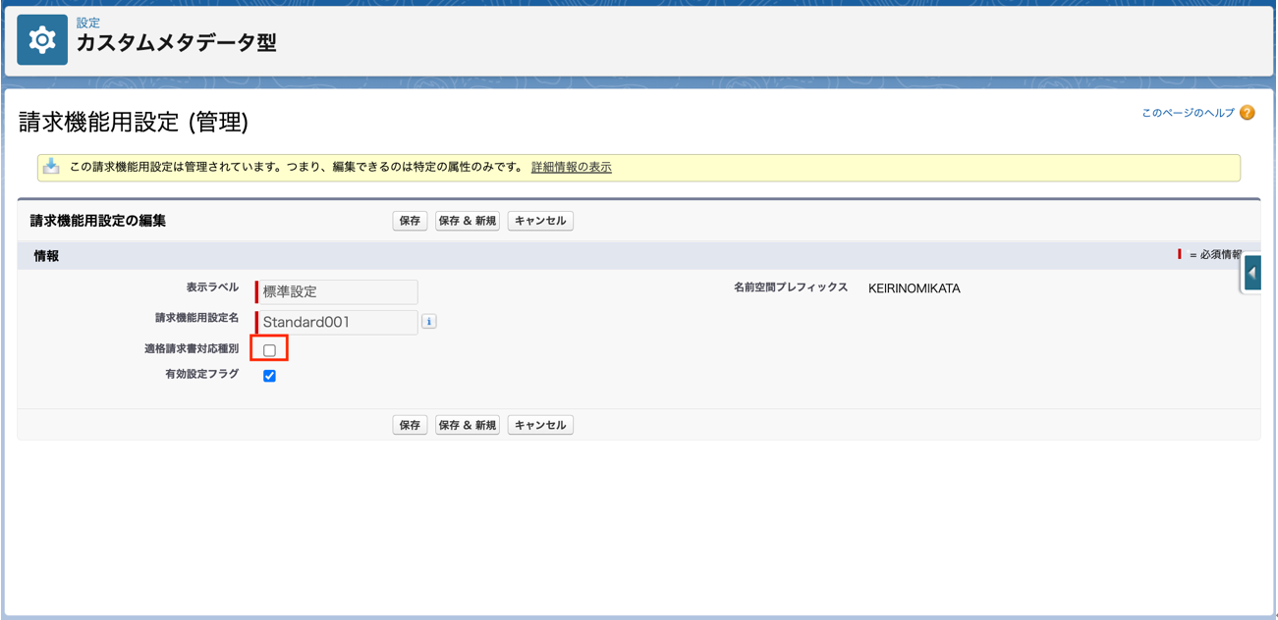1278x620 pixels.
Task: Click the Setup gear icon
Action: 42,40
